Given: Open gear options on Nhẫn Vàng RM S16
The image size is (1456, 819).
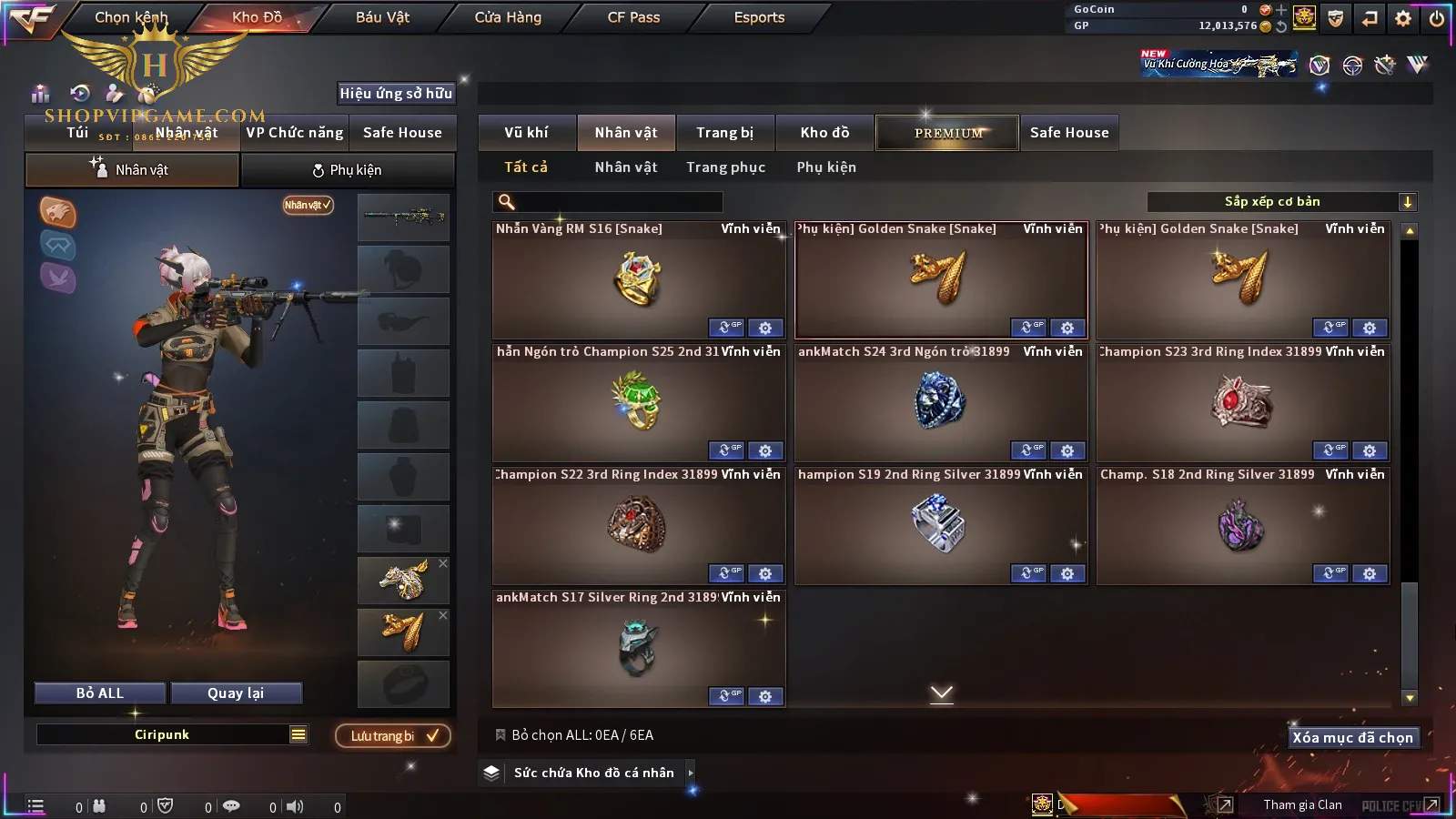Looking at the screenshot, I should click(x=765, y=328).
